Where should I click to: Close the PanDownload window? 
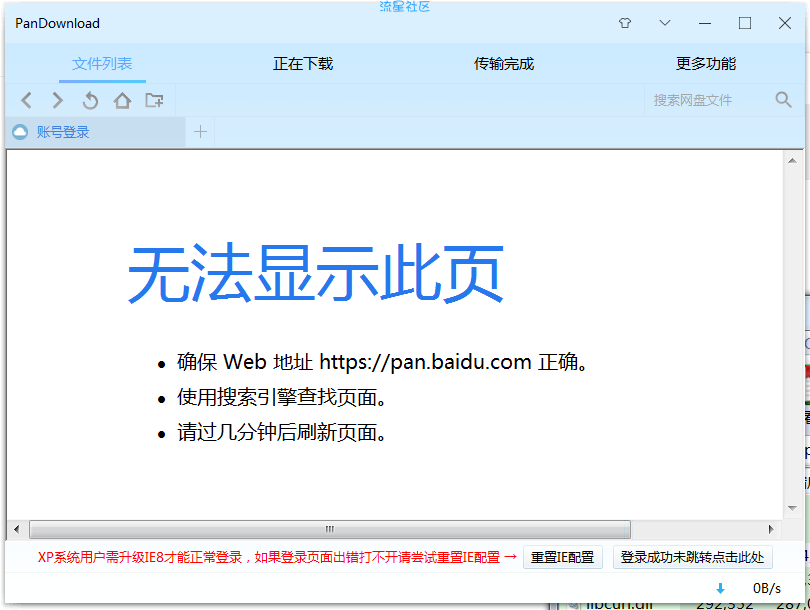(785, 23)
